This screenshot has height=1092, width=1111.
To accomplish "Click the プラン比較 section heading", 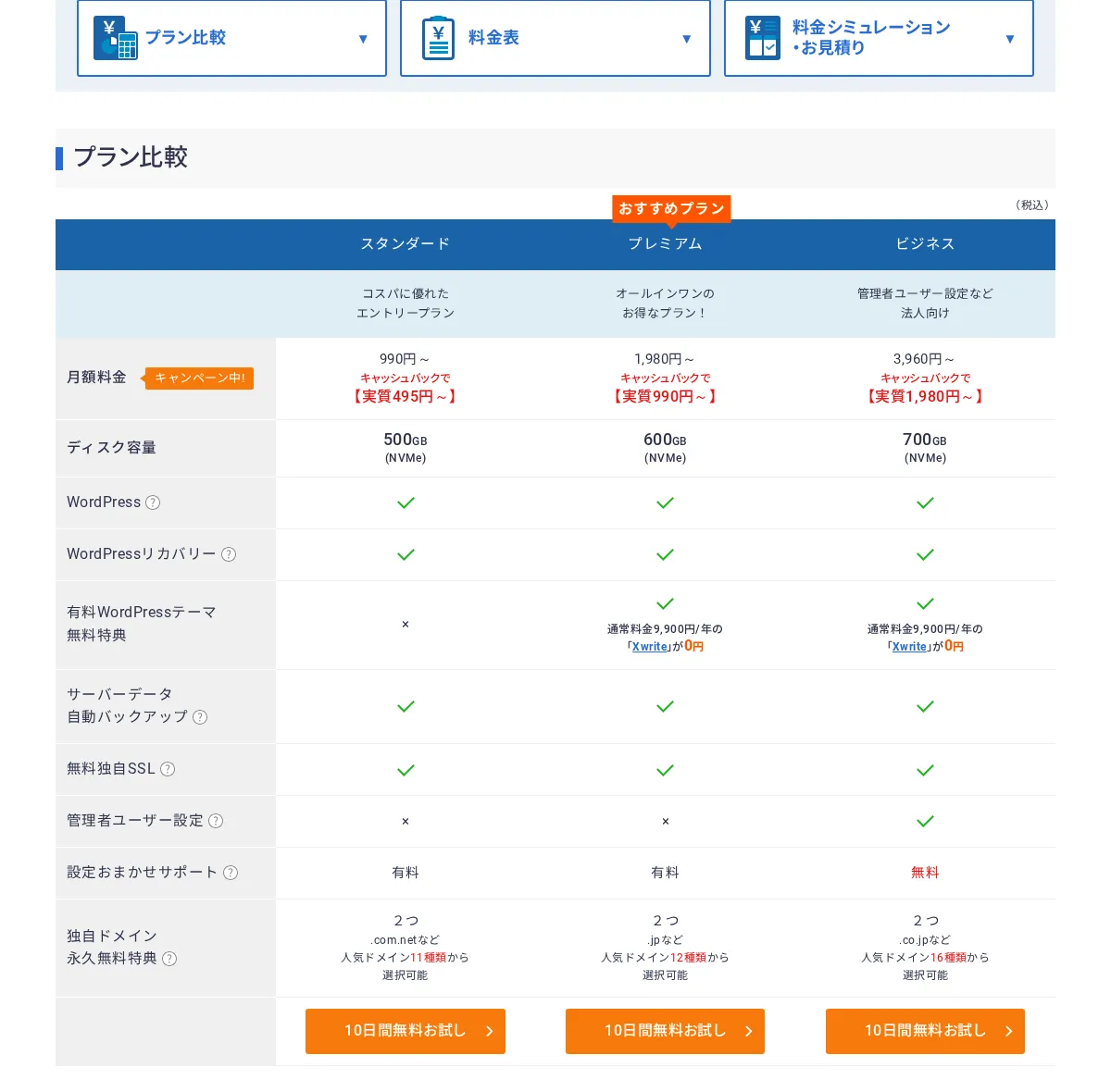I will (131, 157).
